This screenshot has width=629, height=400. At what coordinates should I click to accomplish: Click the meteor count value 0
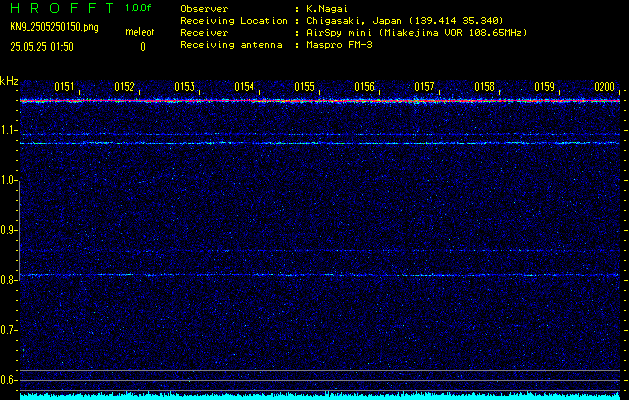(x=143, y=47)
